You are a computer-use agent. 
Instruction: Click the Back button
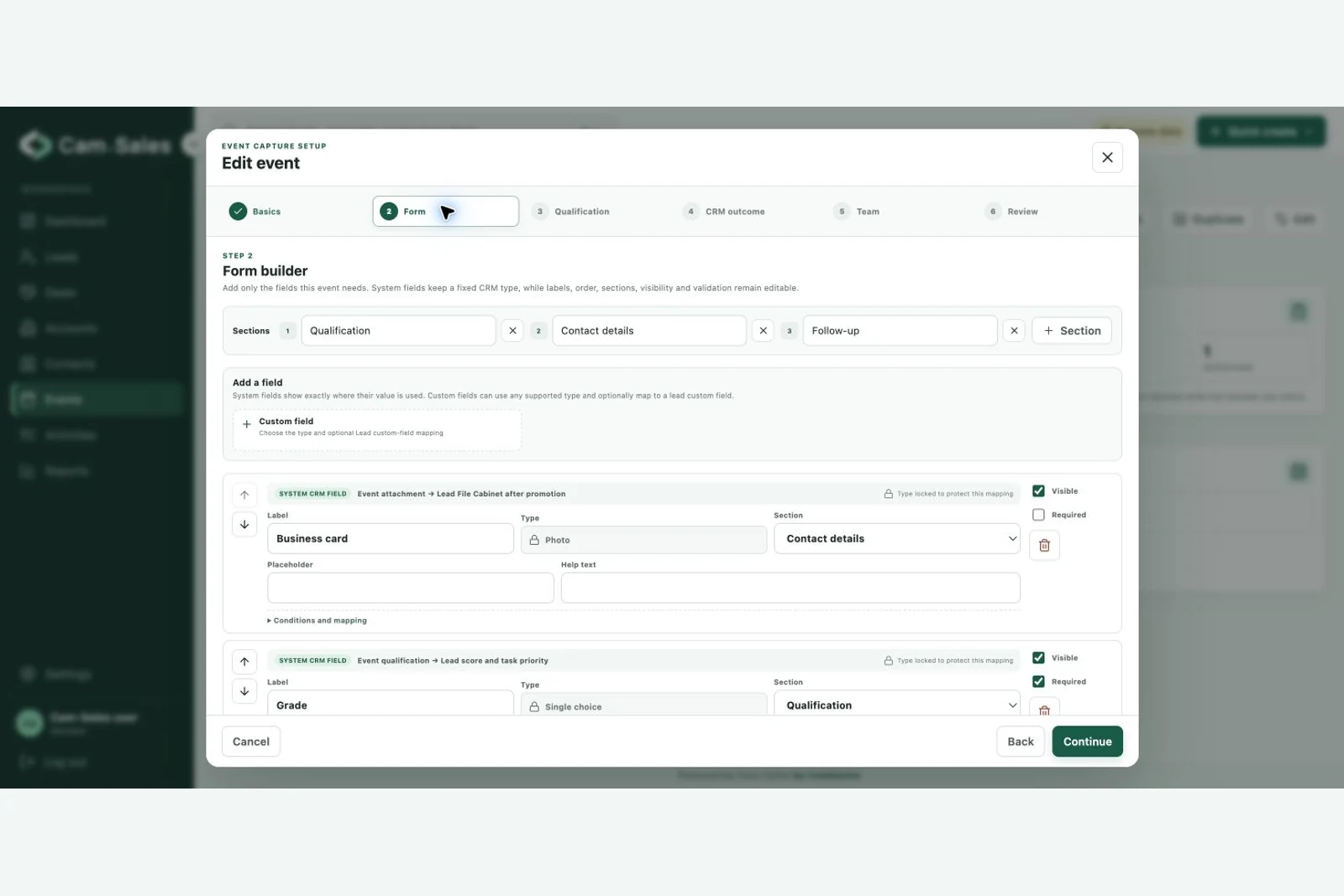[1021, 741]
